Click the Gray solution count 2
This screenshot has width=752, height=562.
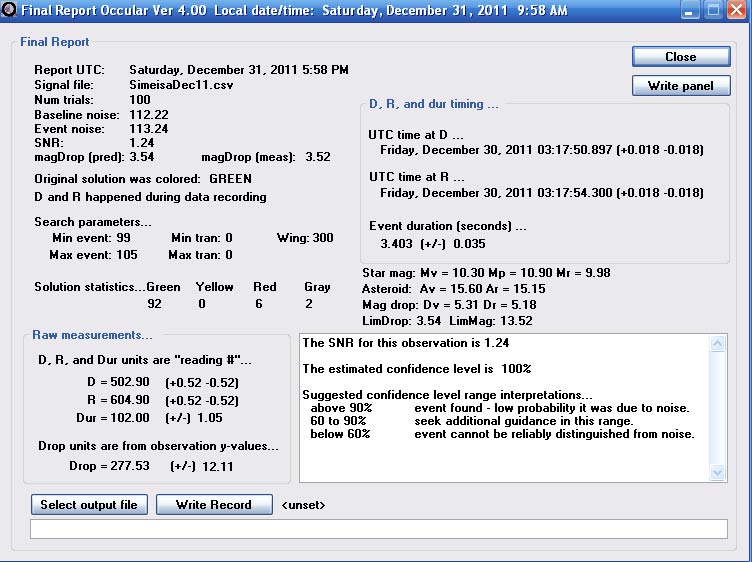tap(309, 304)
